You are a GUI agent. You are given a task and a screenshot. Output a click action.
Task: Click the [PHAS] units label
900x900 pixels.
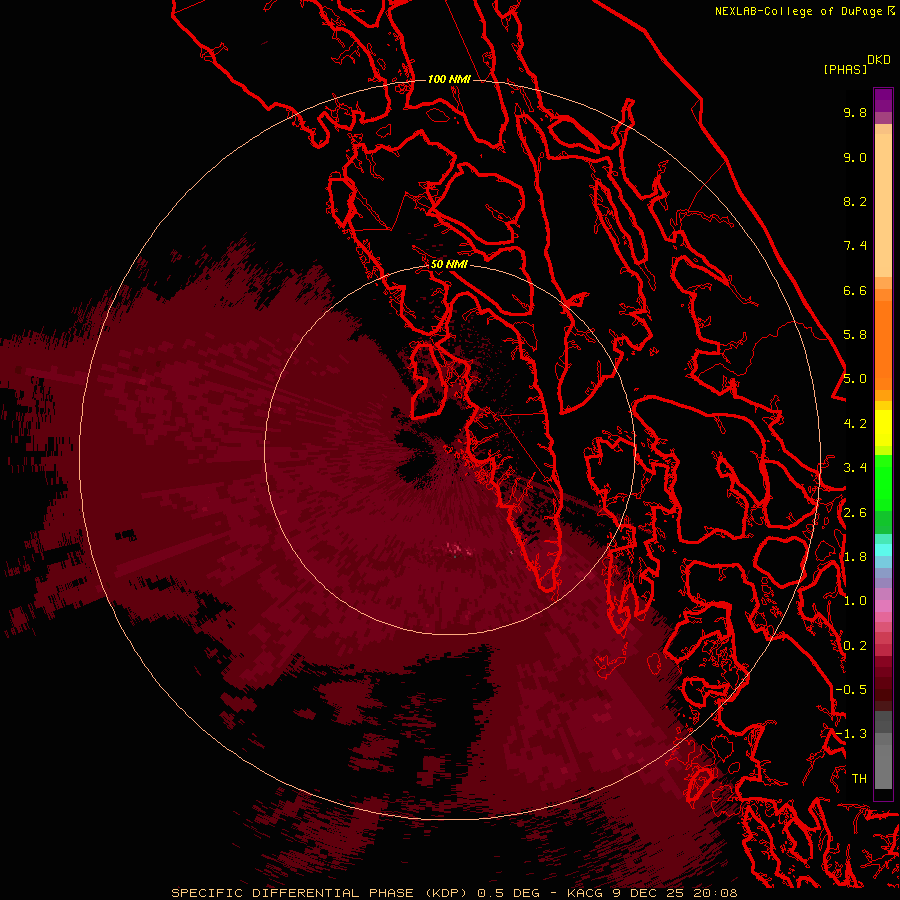(845, 69)
